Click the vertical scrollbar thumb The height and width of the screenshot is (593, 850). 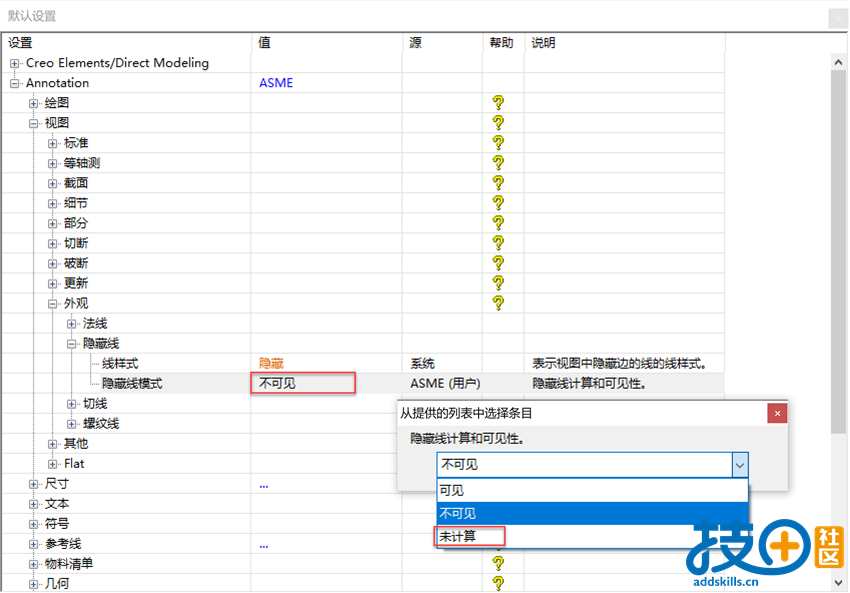point(838,251)
